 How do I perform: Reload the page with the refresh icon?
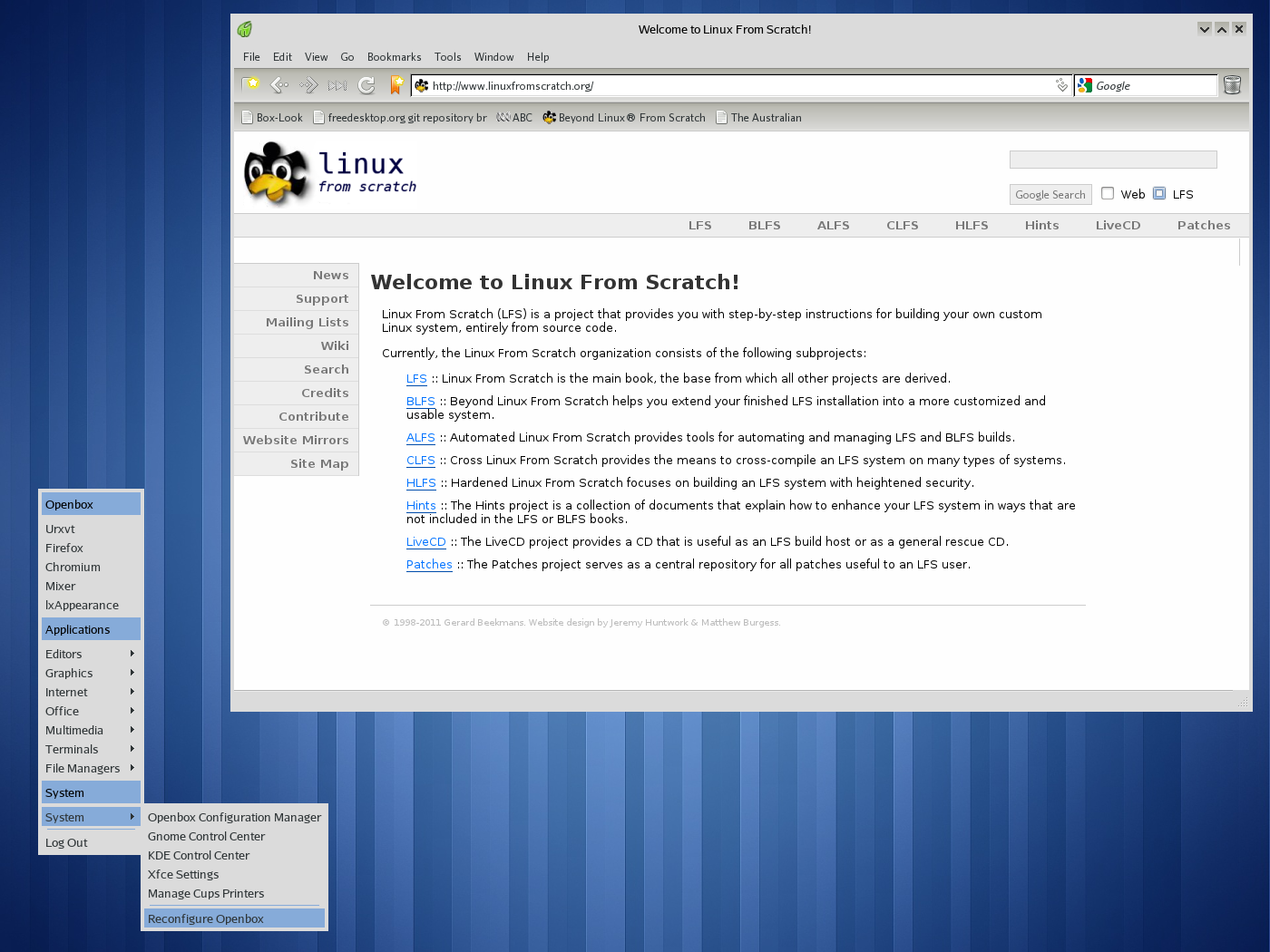pos(366,85)
